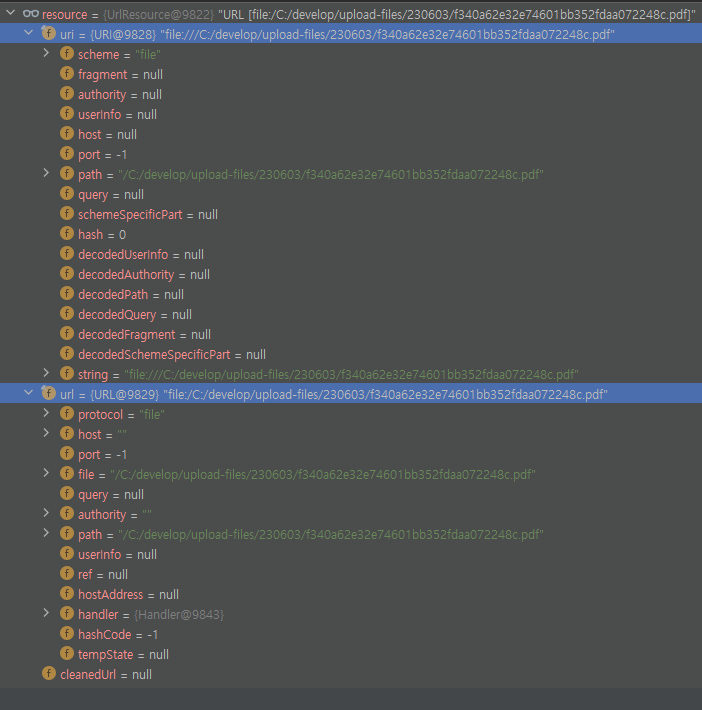This screenshot has height=710, width=702.
Task: Click the field icon beside protocol
Action: [67, 413]
